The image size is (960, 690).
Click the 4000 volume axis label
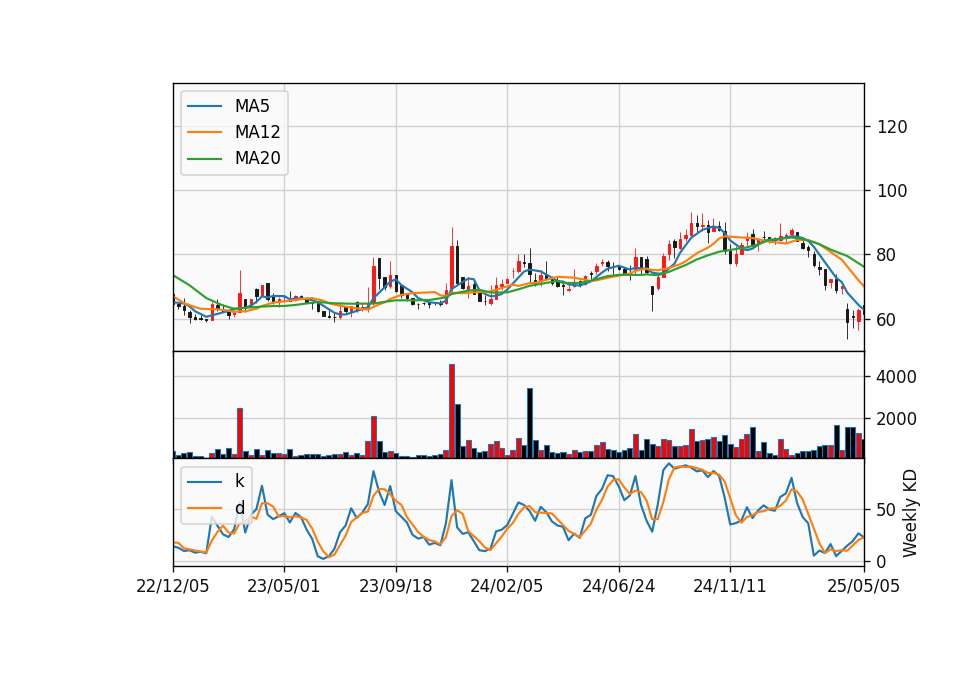[x=896, y=377]
